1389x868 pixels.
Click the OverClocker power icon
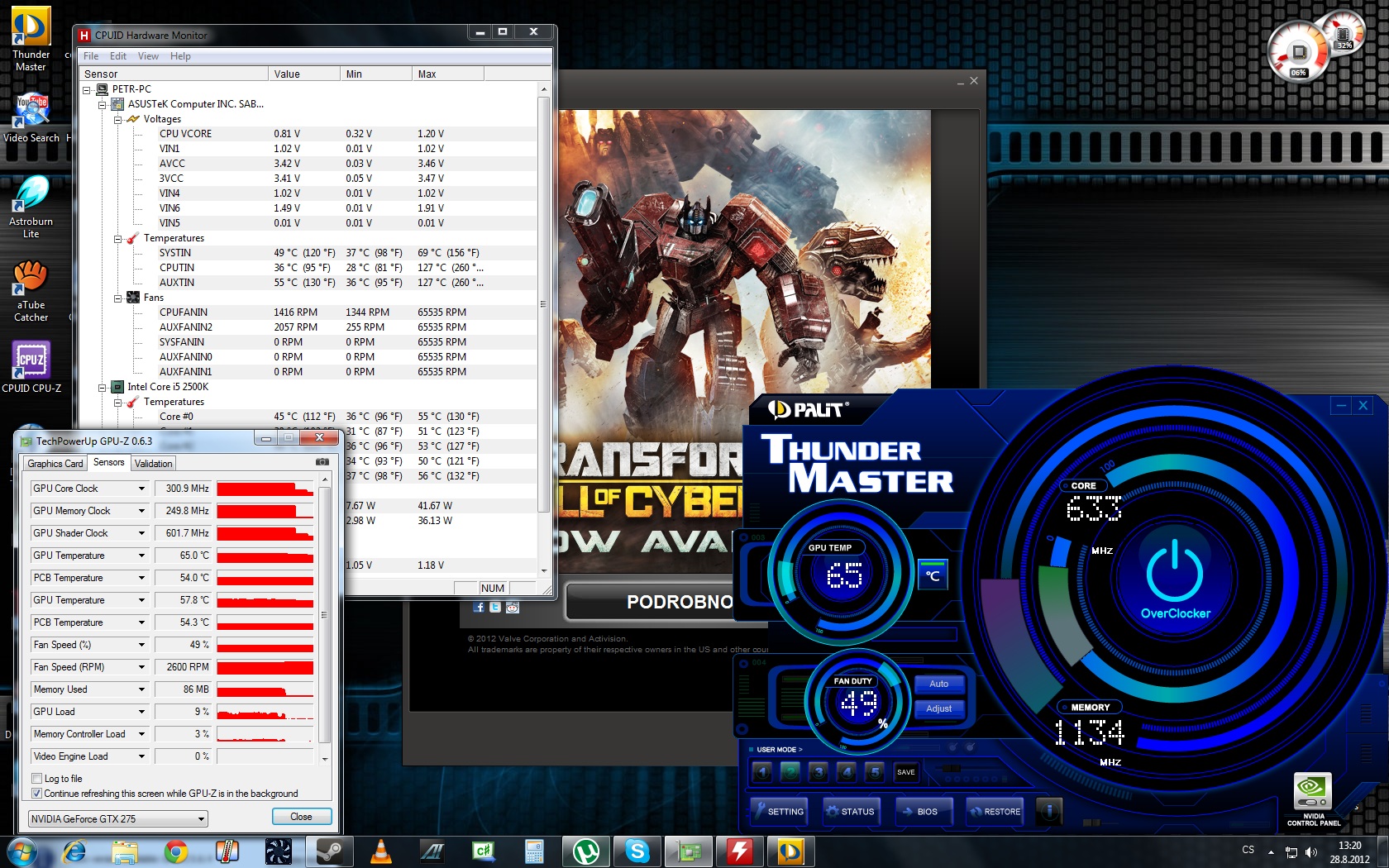[x=1175, y=570]
